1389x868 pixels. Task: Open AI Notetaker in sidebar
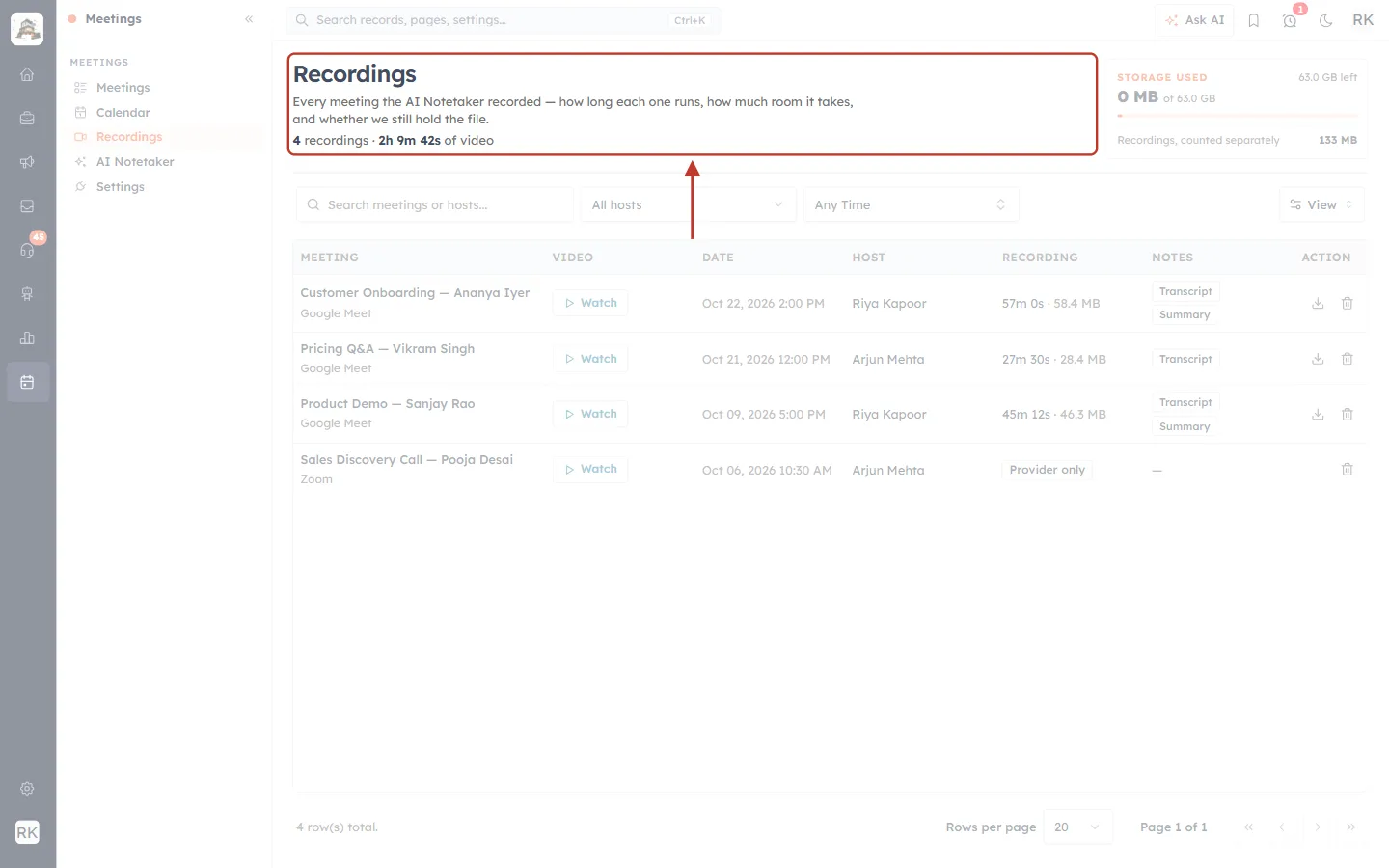(x=135, y=162)
